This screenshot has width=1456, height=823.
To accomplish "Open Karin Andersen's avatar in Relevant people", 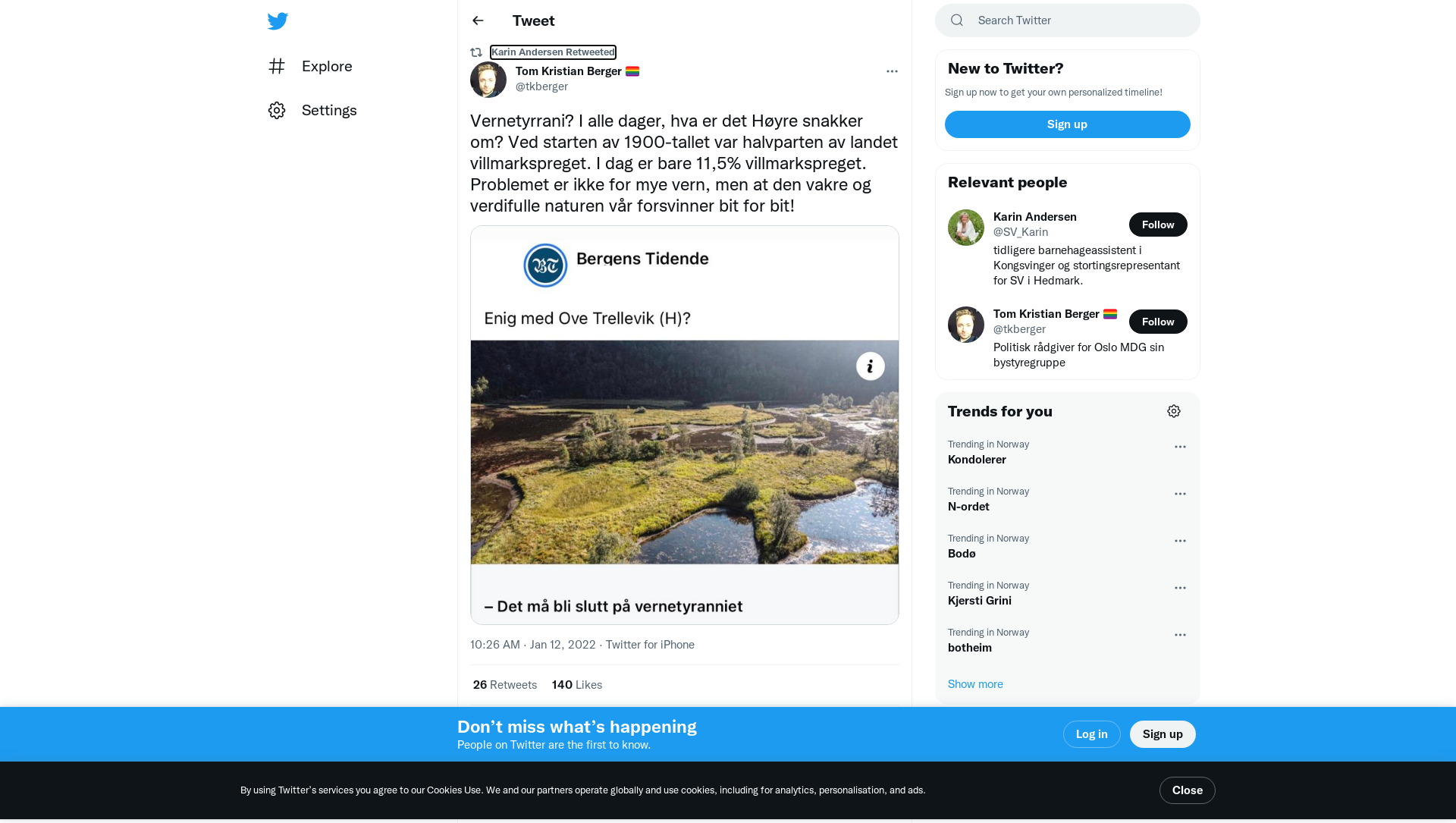I will point(966,228).
